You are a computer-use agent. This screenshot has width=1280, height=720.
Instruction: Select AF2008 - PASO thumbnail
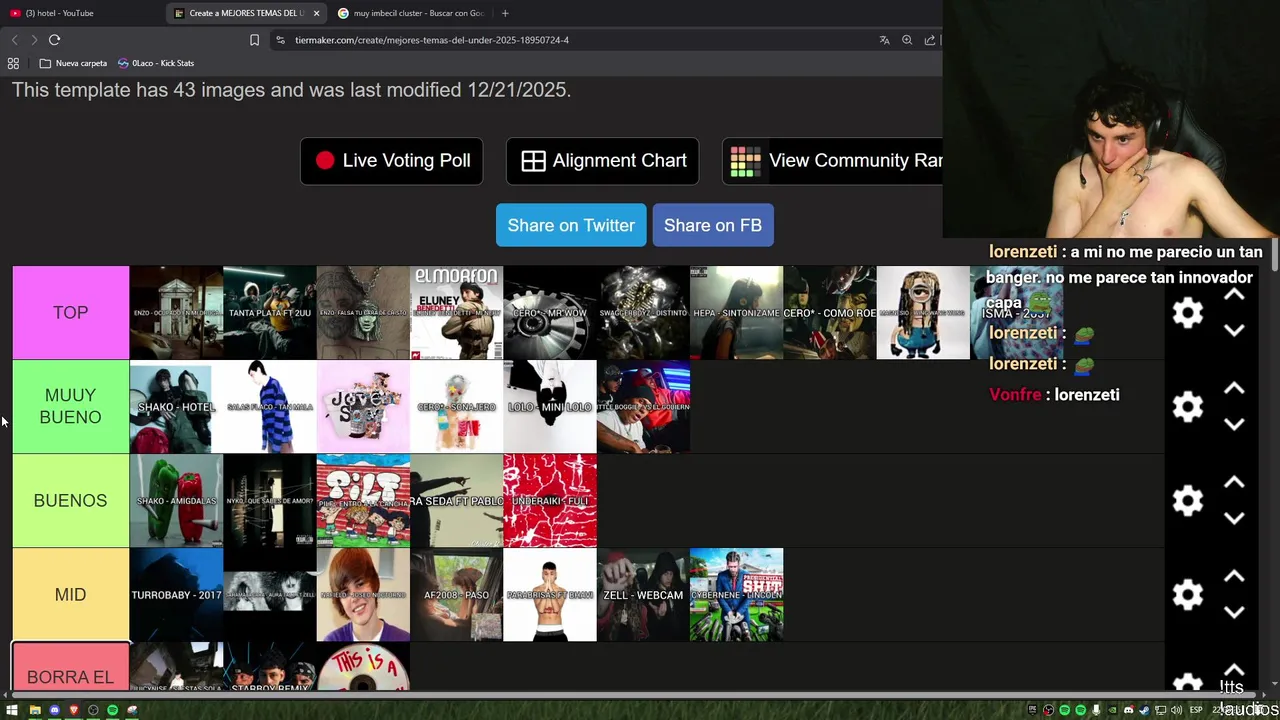(x=456, y=595)
